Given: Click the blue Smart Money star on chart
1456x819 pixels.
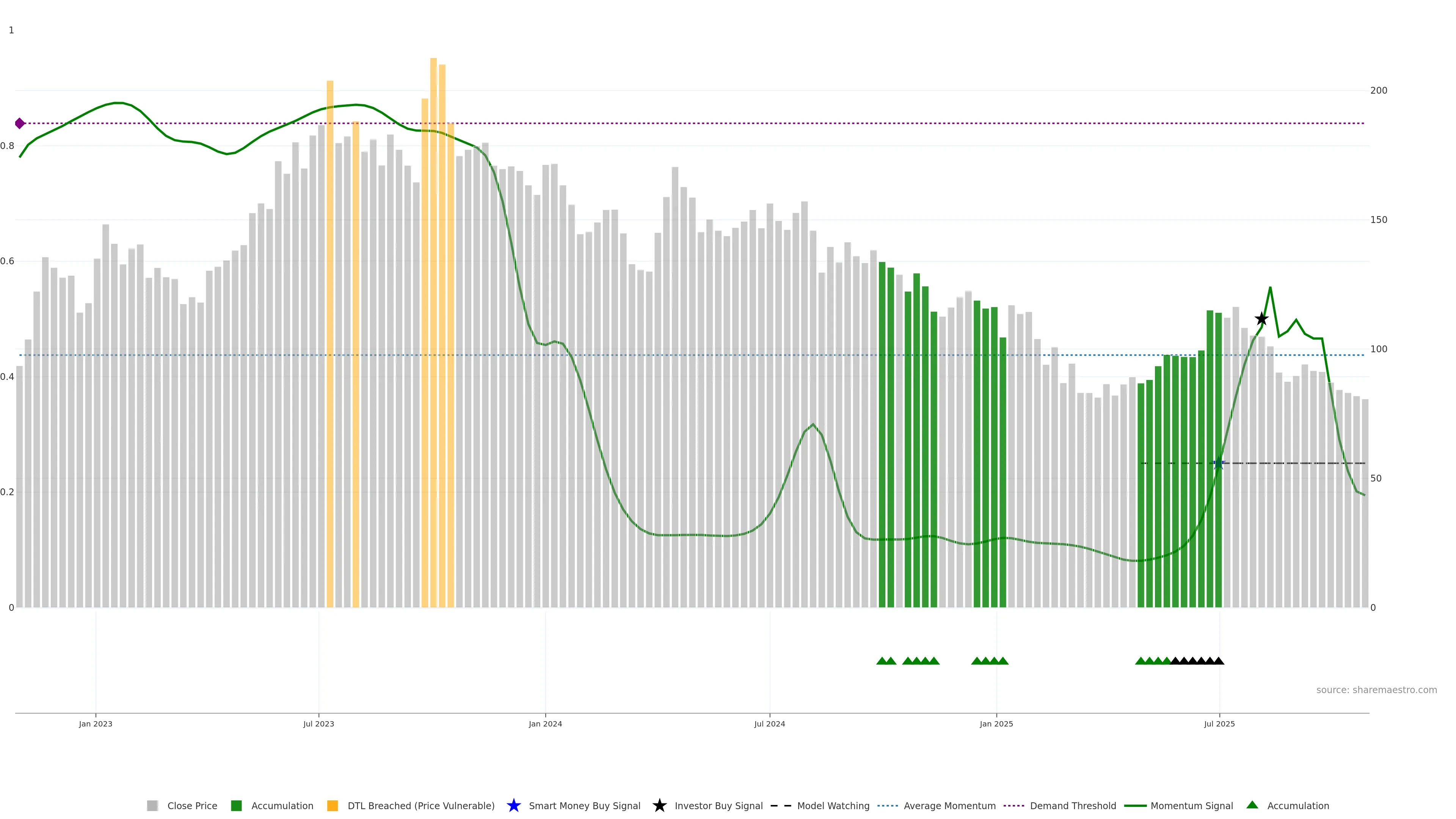Looking at the screenshot, I should point(1219,463).
